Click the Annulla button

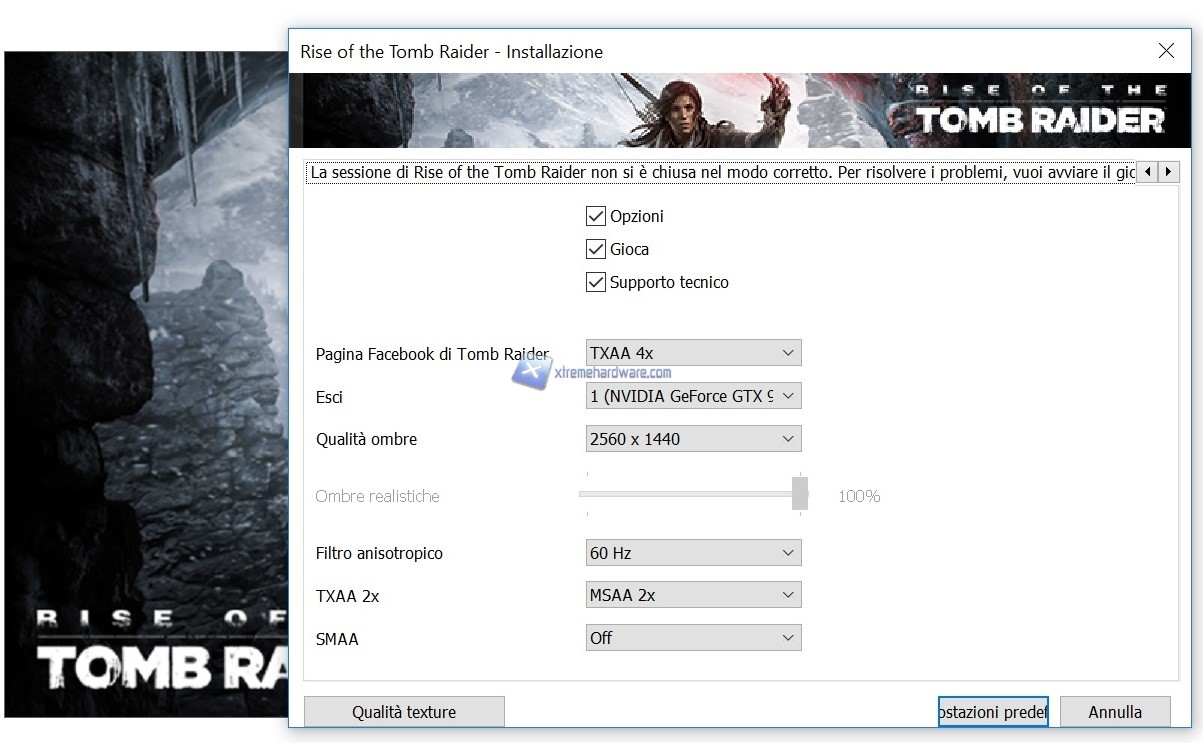click(1114, 712)
